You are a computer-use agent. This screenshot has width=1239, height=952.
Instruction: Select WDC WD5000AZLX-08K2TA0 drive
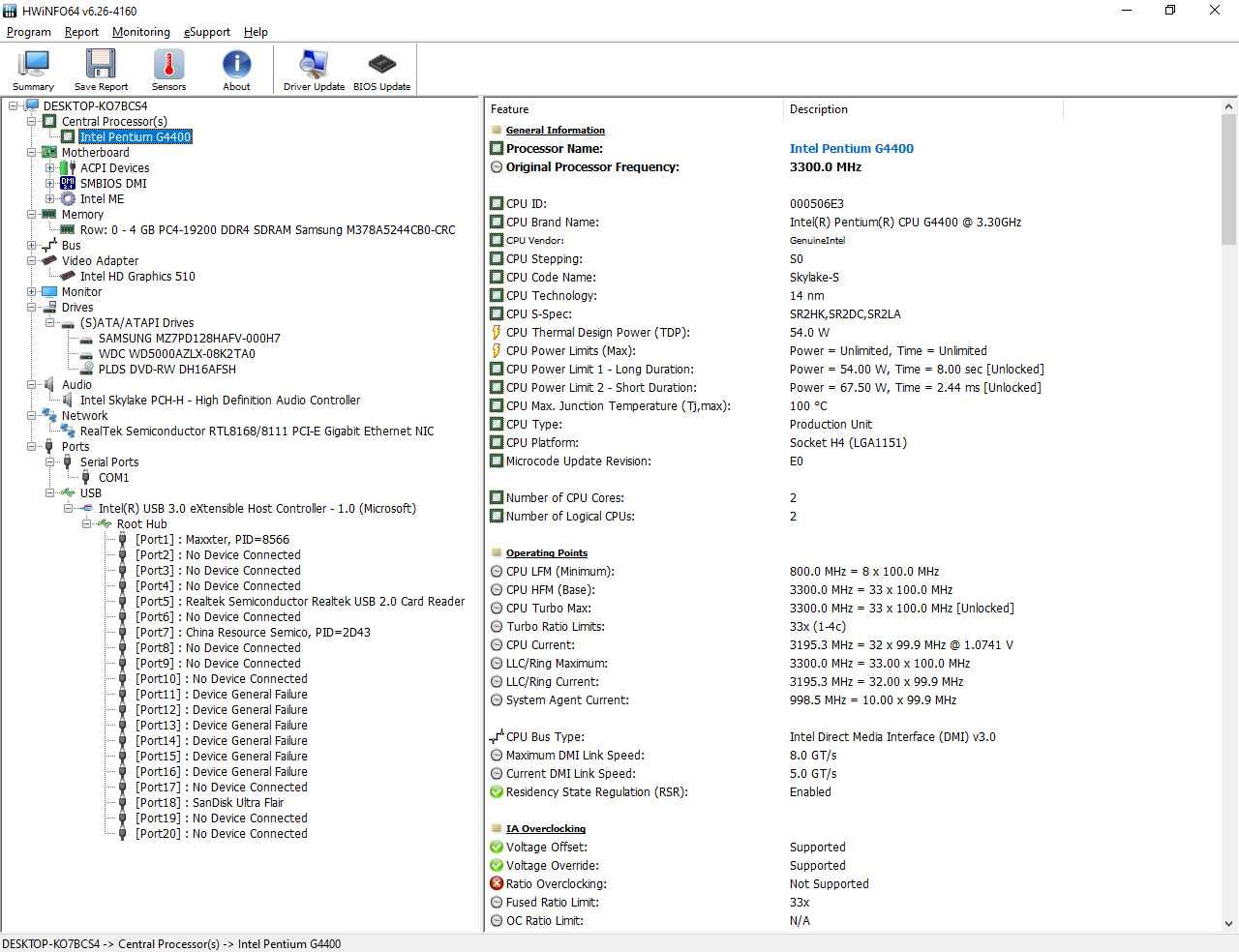click(x=177, y=353)
